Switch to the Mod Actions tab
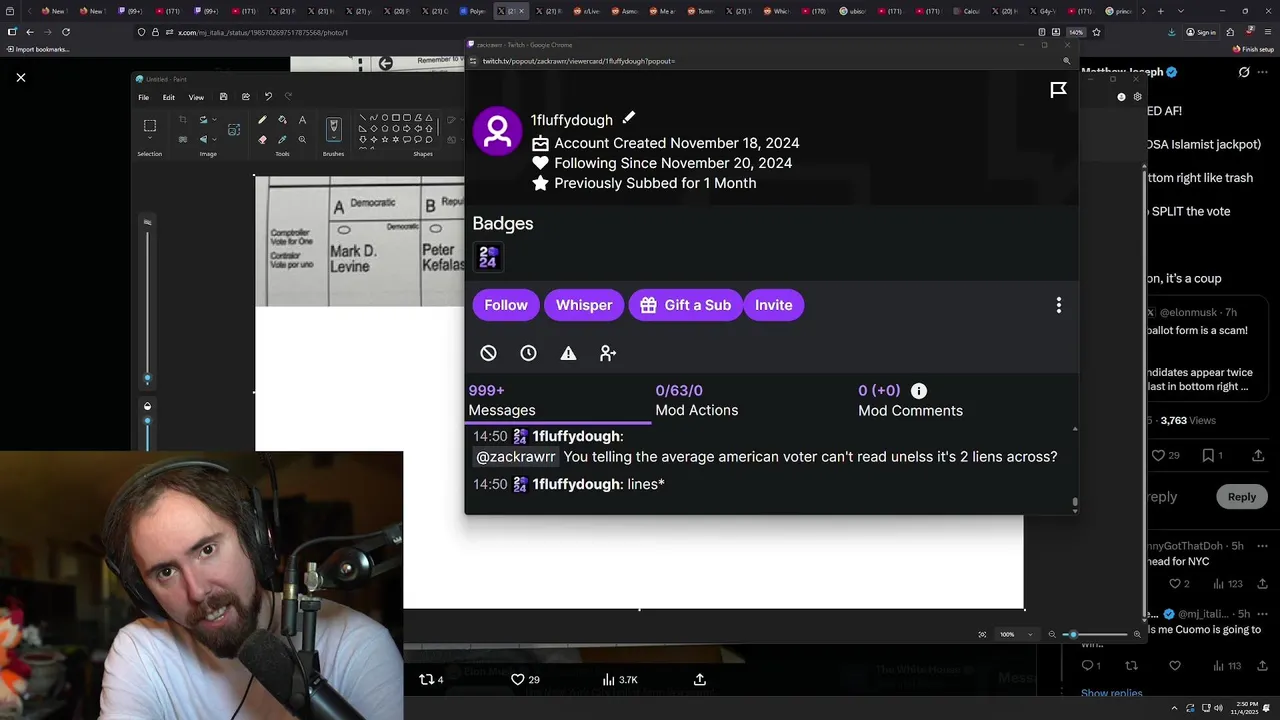The image size is (1280, 720). (697, 400)
